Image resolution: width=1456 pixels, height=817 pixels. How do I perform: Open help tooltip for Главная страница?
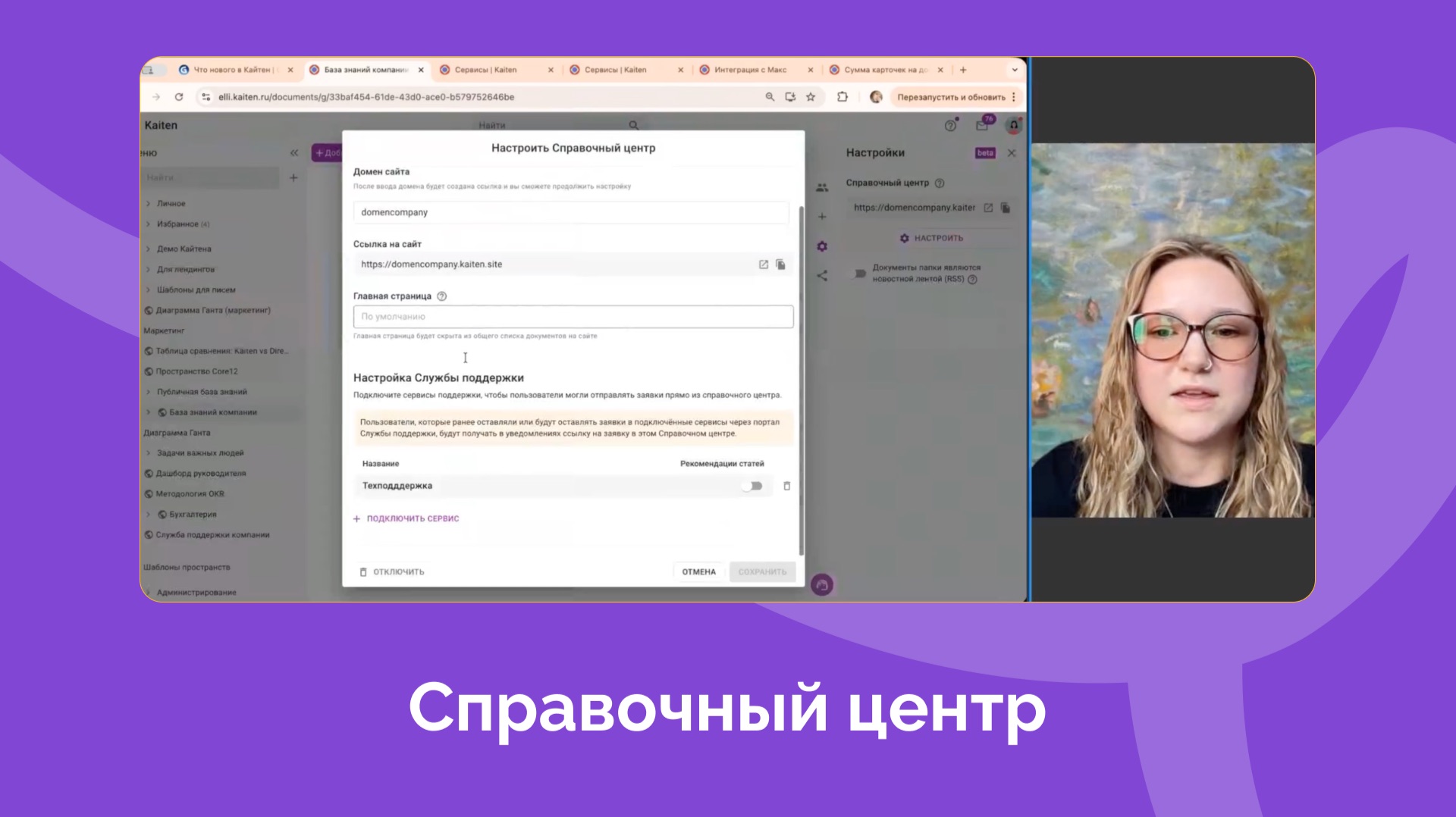coord(442,296)
